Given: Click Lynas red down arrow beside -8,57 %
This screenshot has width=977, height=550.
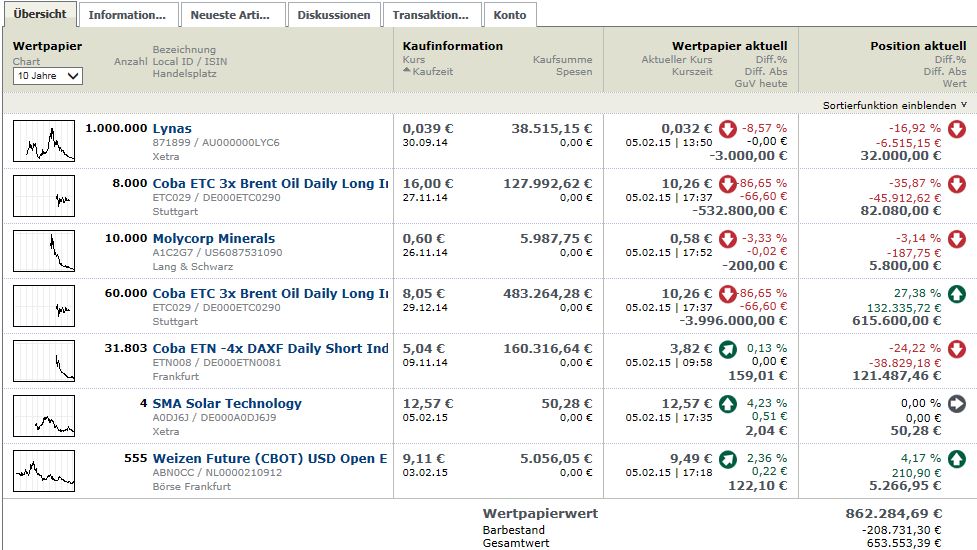Looking at the screenshot, I should pos(728,129).
